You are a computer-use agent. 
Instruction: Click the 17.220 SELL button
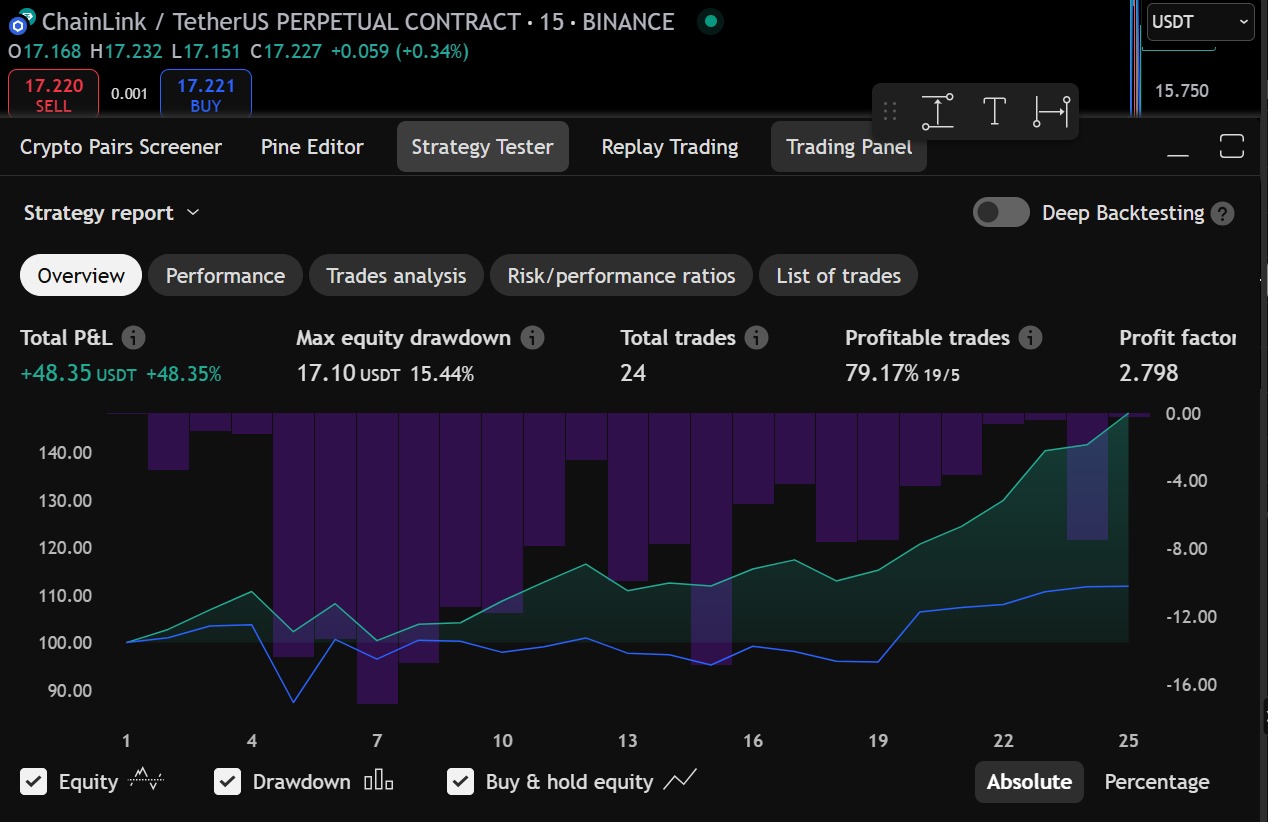click(53, 94)
